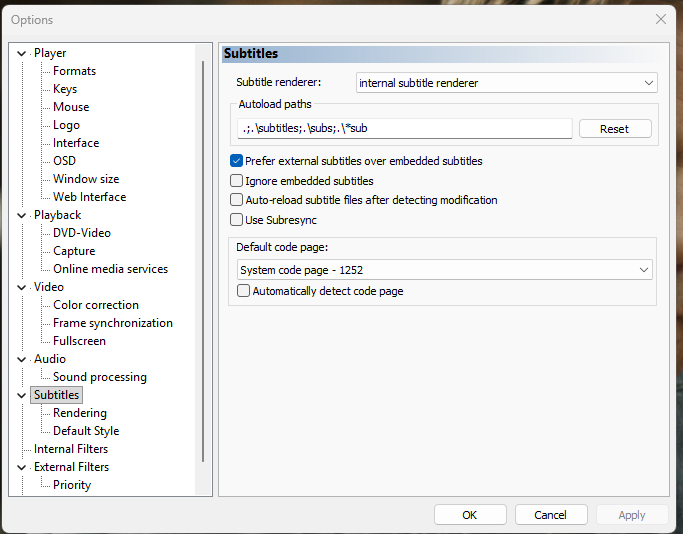Viewport: 683px width, 534px height.
Task: Open the Fullscreen settings page
Action: coord(79,341)
